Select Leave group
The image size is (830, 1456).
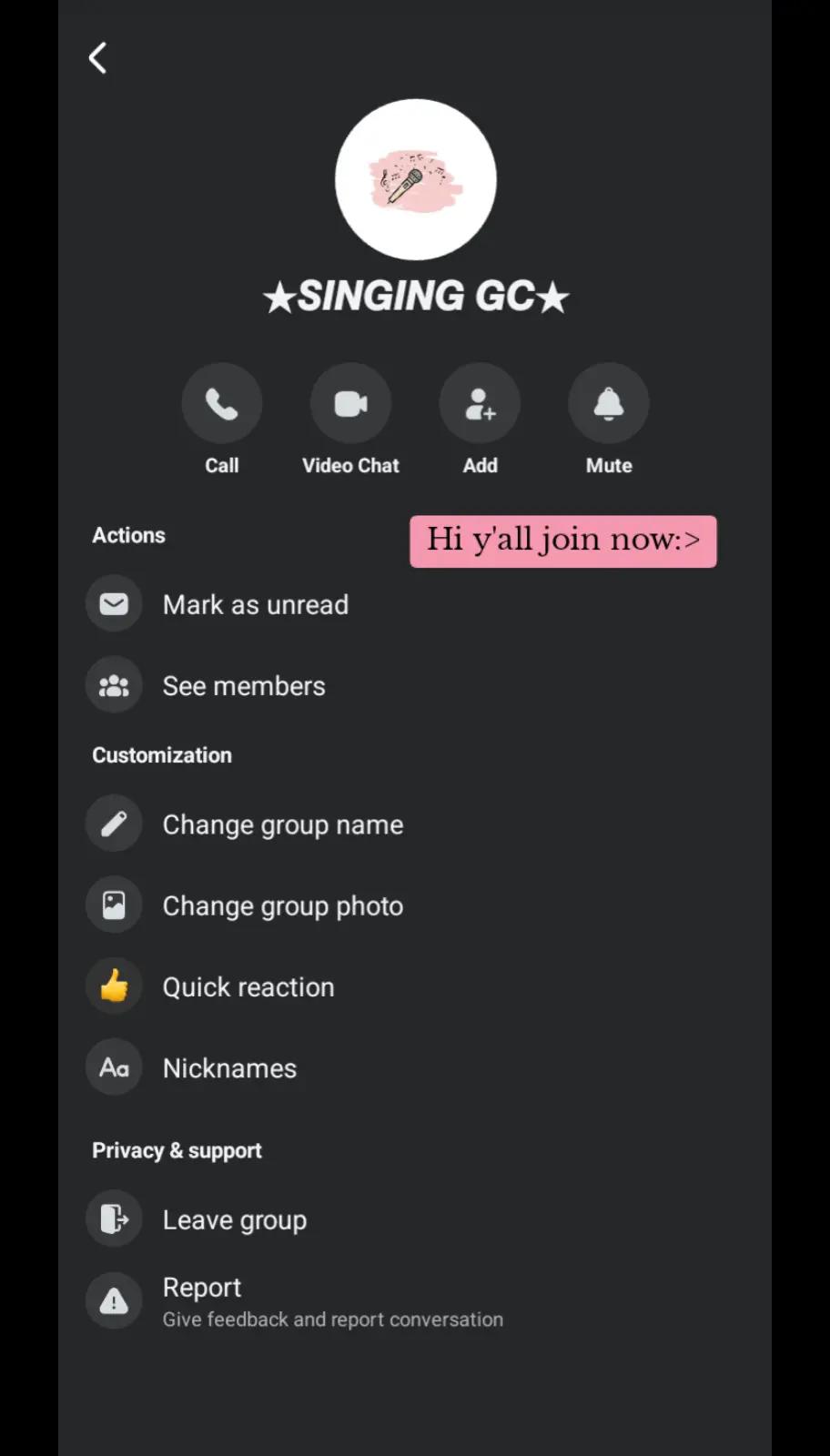pos(235,1220)
